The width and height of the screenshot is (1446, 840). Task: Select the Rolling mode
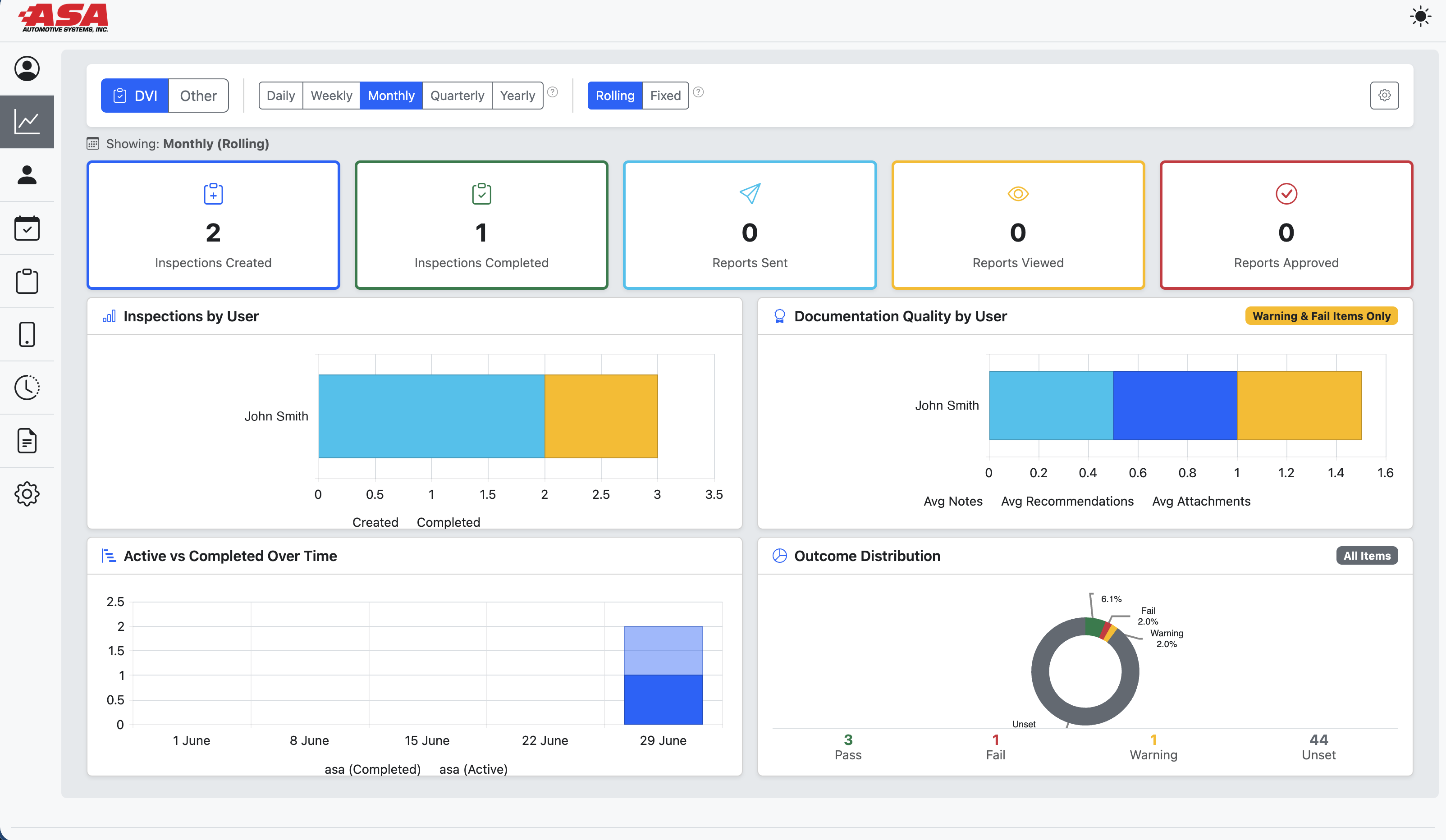click(x=615, y=95)
